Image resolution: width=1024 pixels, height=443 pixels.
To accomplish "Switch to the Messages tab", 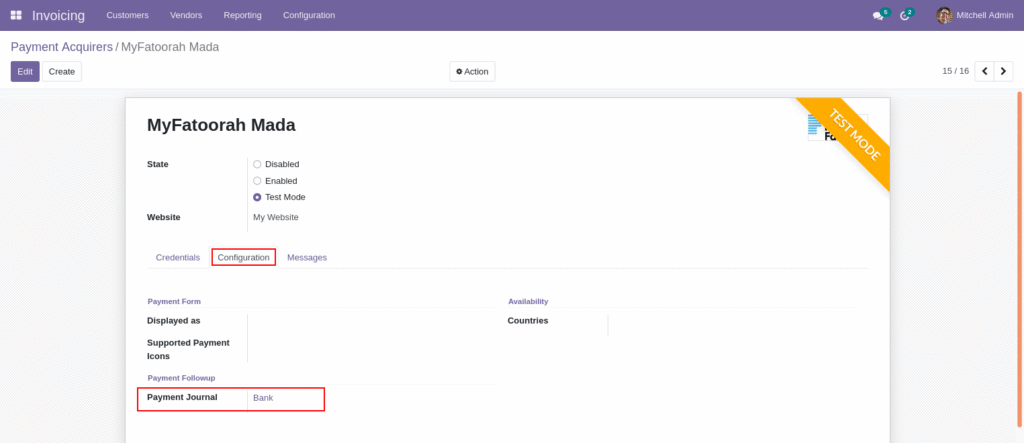I will click(307, 257).
